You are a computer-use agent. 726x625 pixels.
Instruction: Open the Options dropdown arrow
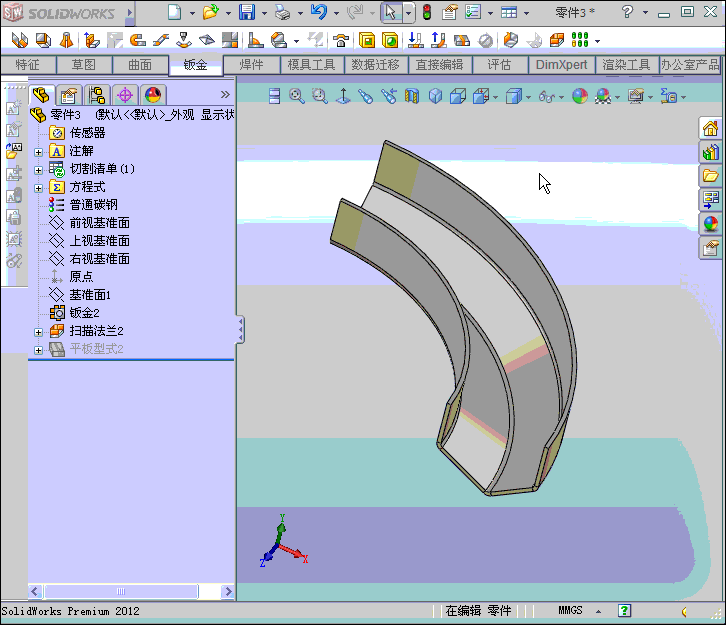tap(490, 13)
